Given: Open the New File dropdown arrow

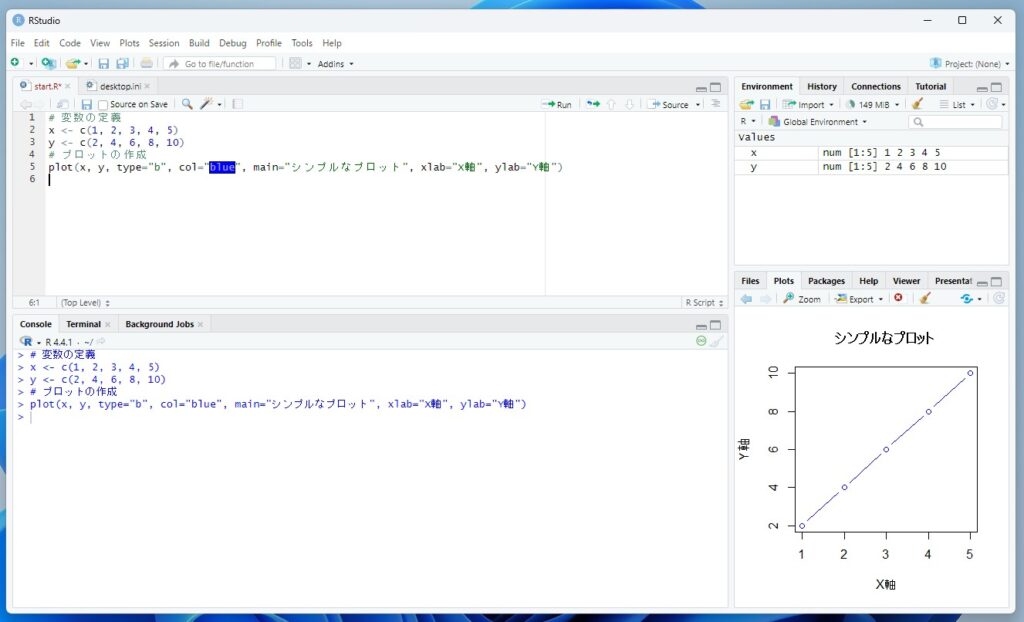Looking at the screenshot, I should 31,63.
